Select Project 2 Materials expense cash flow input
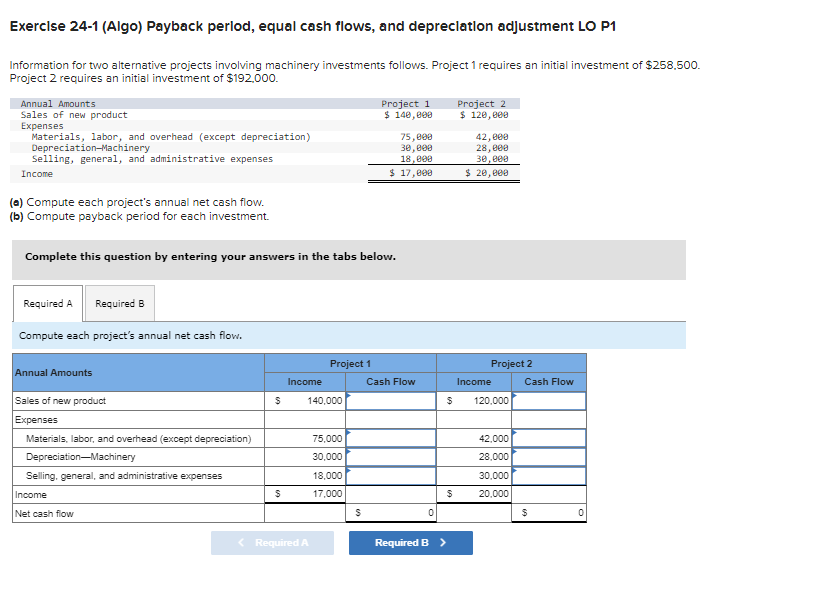Viewport: 835px width, 589px height. tap(550, 437)
